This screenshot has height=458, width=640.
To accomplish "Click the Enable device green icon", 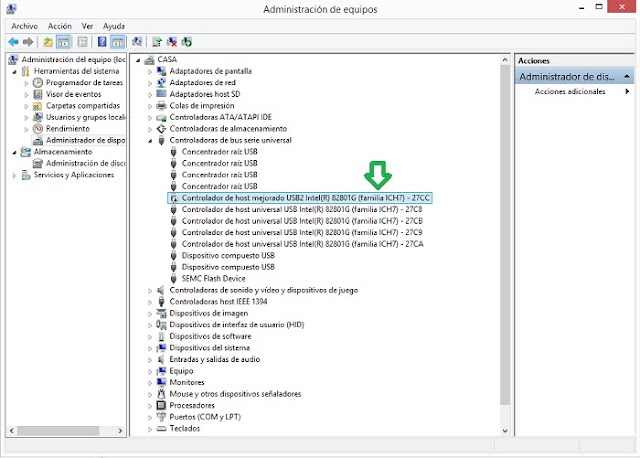I will [187, 42].
